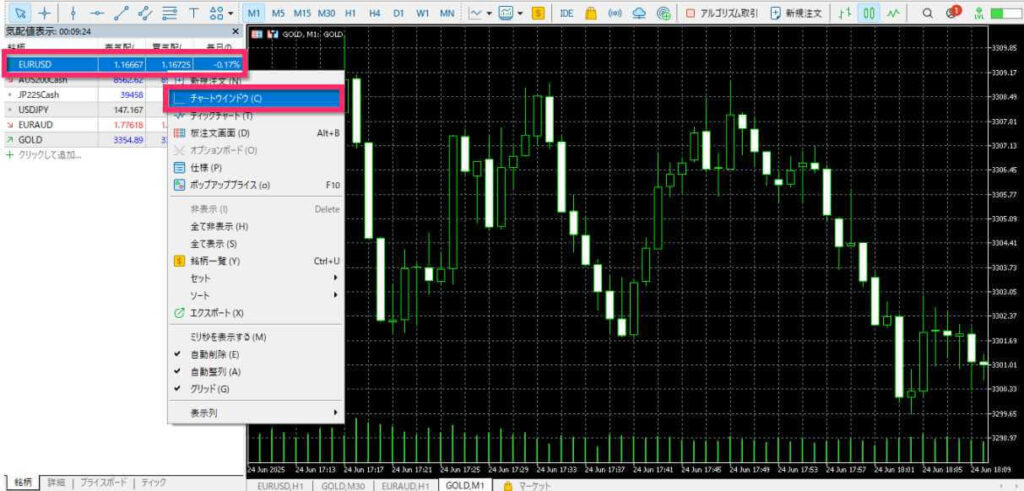Viewport: 1024px width, 491px height.
Task: Pick the vertical line drawing tool
Action: tap(74, 12)
